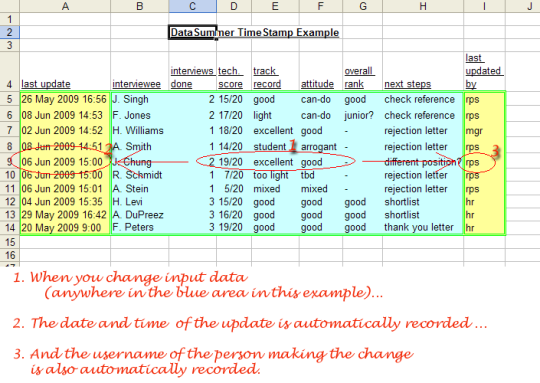The width and height of the screenshot is (540, 383).
Task: Click the 'last updated by' heading cell
Action: coord(485,72)
